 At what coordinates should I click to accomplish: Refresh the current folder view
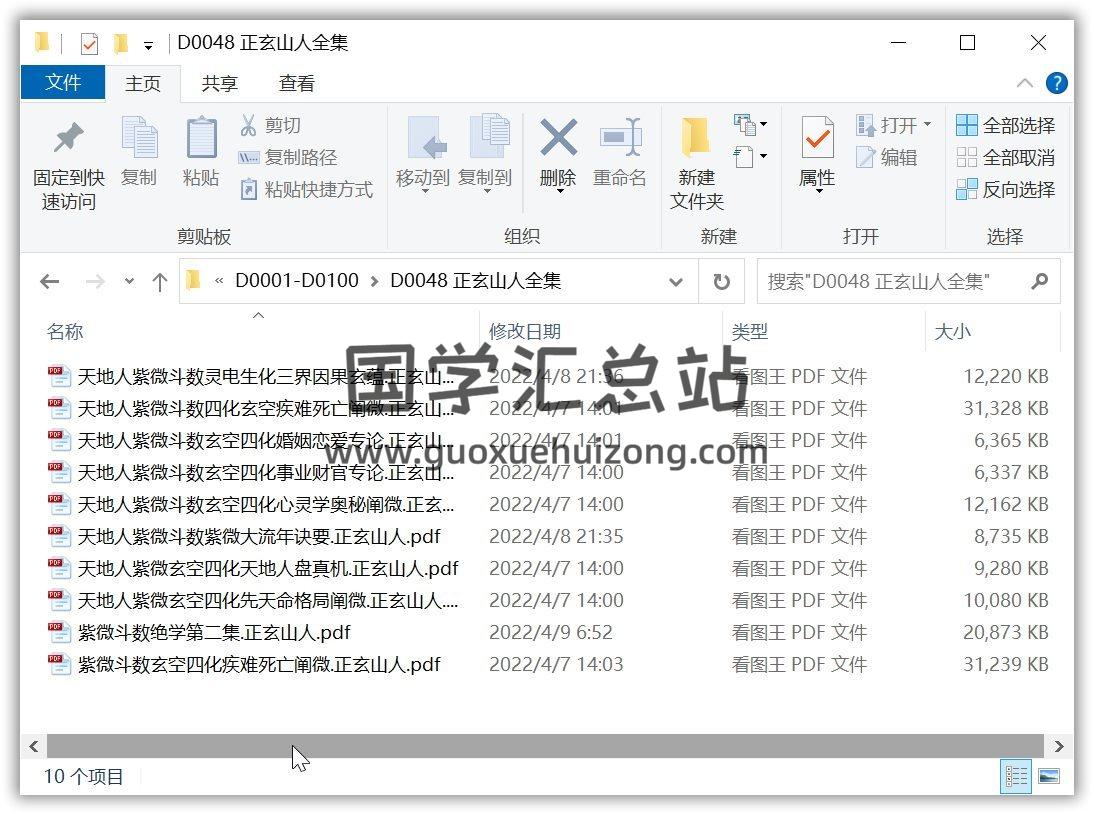click(721, 282)
